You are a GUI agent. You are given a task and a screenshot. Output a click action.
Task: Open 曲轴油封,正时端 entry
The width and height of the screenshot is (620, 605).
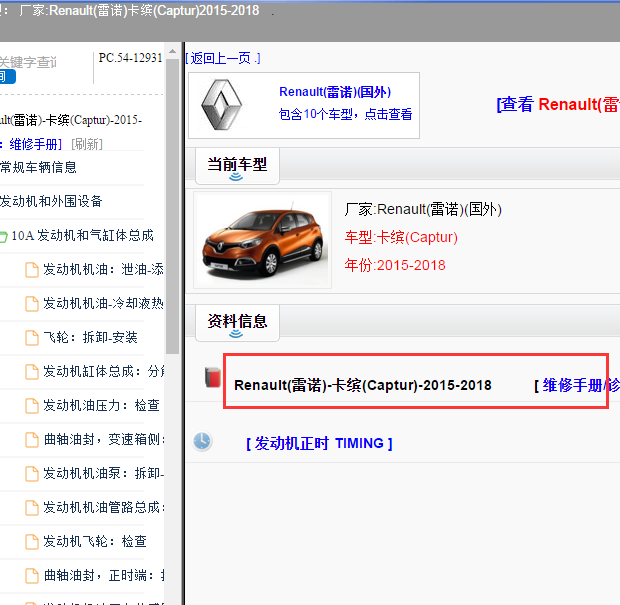click(104, 576)
